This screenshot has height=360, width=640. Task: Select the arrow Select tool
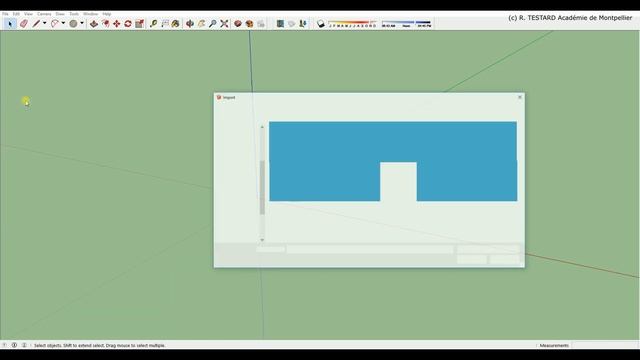(10, 24)
